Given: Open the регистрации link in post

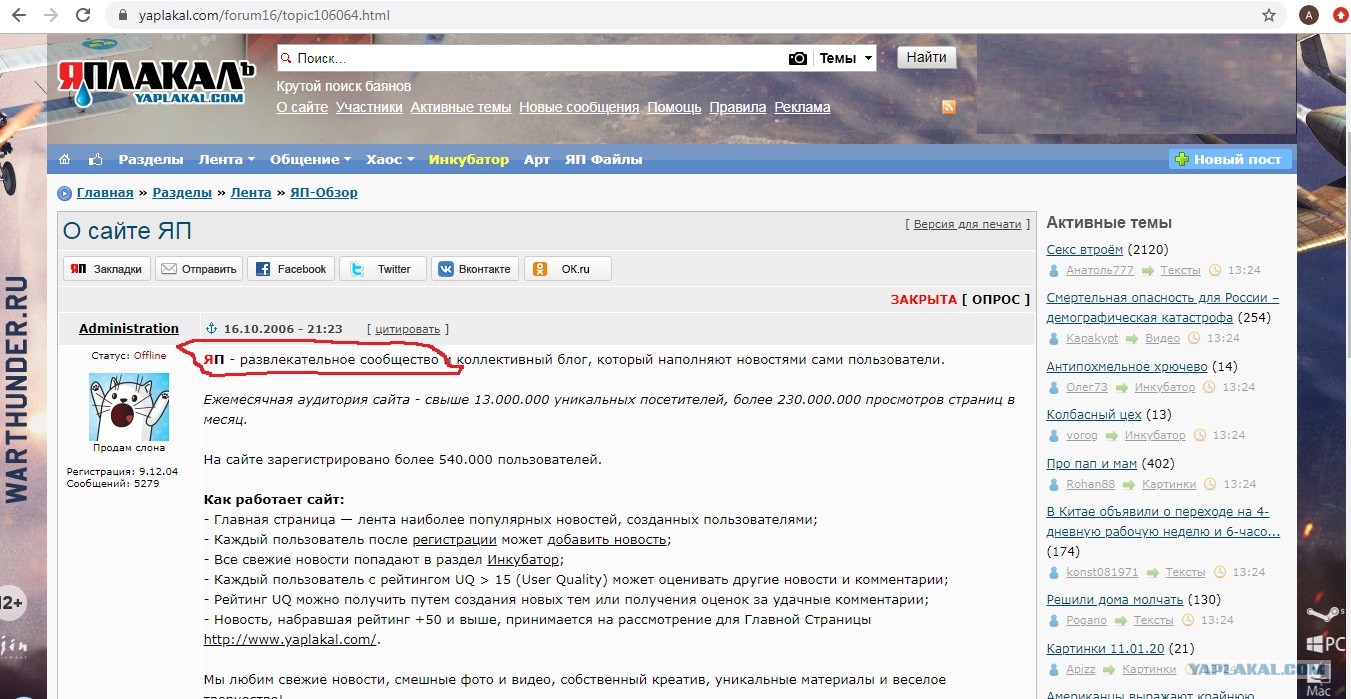Looking at the screenshot, I should coord(455,539).
